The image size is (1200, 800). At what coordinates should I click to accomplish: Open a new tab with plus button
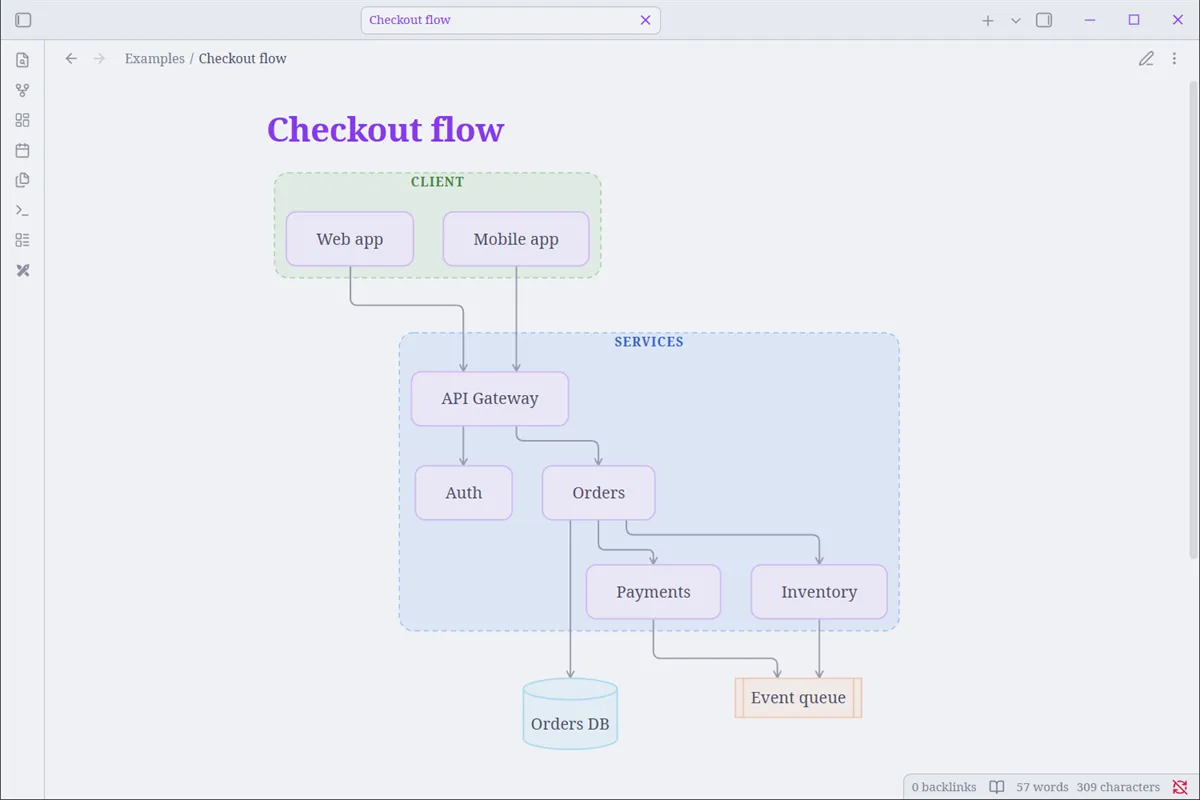[x=988, y=20]
